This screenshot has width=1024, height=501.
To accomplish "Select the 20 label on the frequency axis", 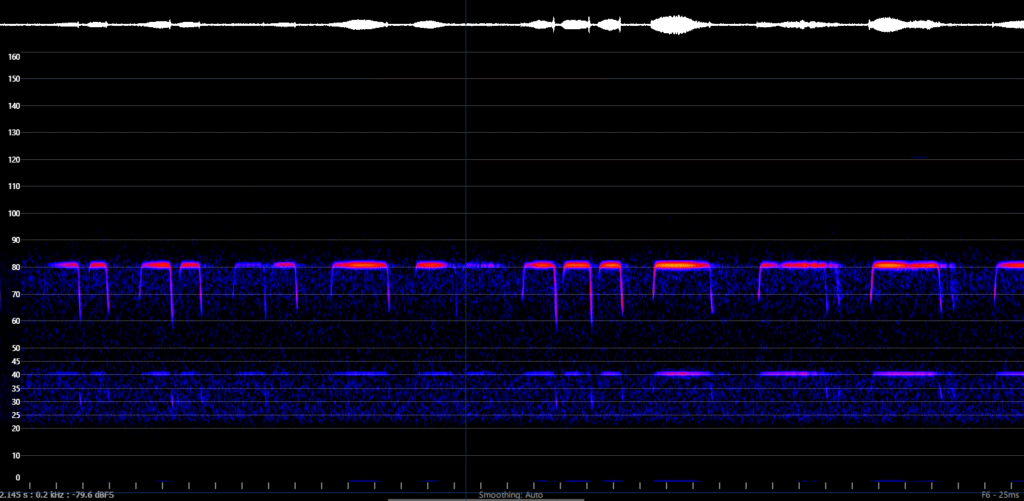I will pyautogui.click(x=14, y=429).
